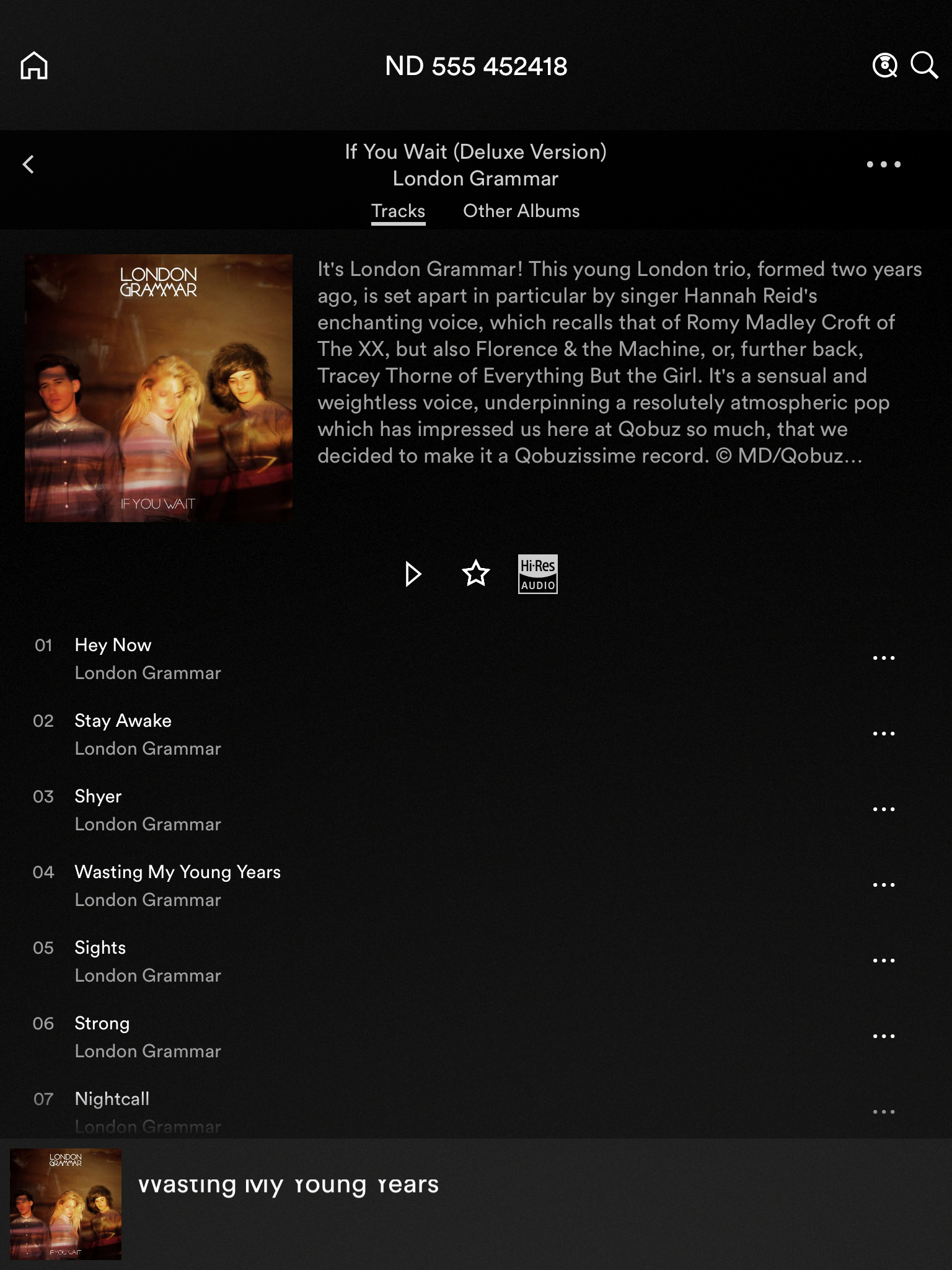
Task: Open the If You Wait album cover
Action: [159, 388]
